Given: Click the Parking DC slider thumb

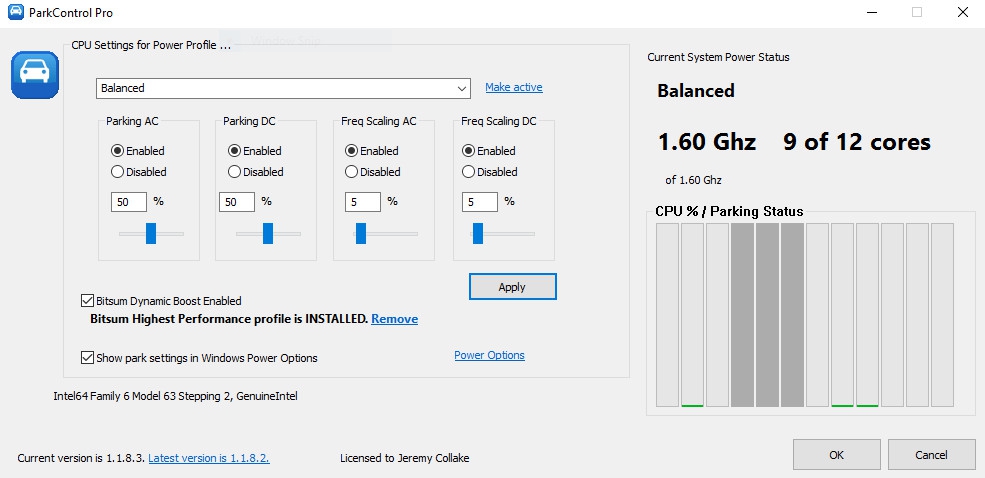Looking at the screenshot, I should click(x=268, y=233).
